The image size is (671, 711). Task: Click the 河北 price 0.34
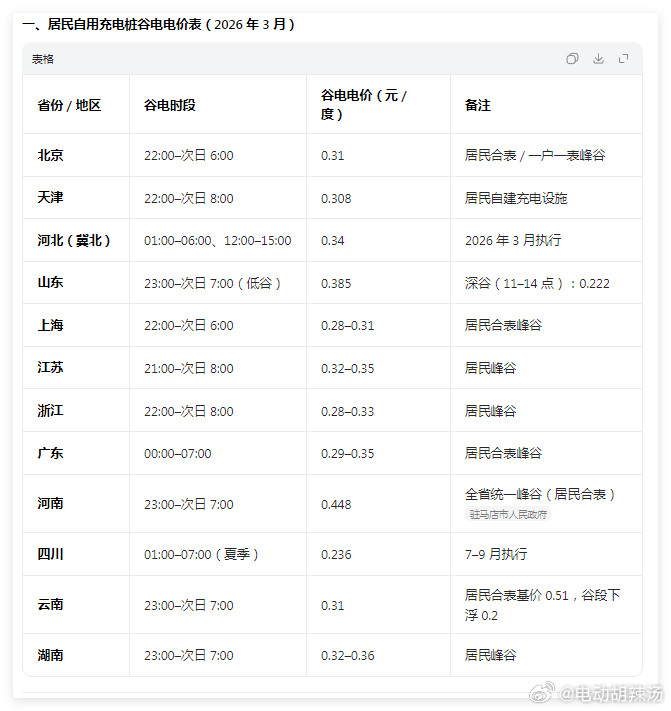click(332, 241)
